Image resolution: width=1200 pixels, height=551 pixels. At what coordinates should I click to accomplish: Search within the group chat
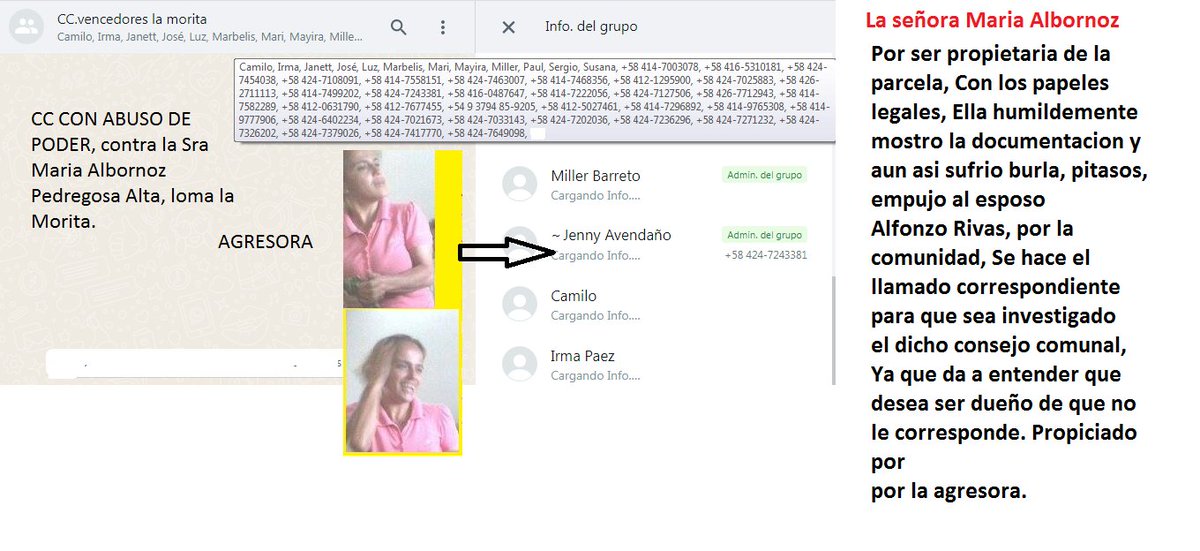pos(398,27)
